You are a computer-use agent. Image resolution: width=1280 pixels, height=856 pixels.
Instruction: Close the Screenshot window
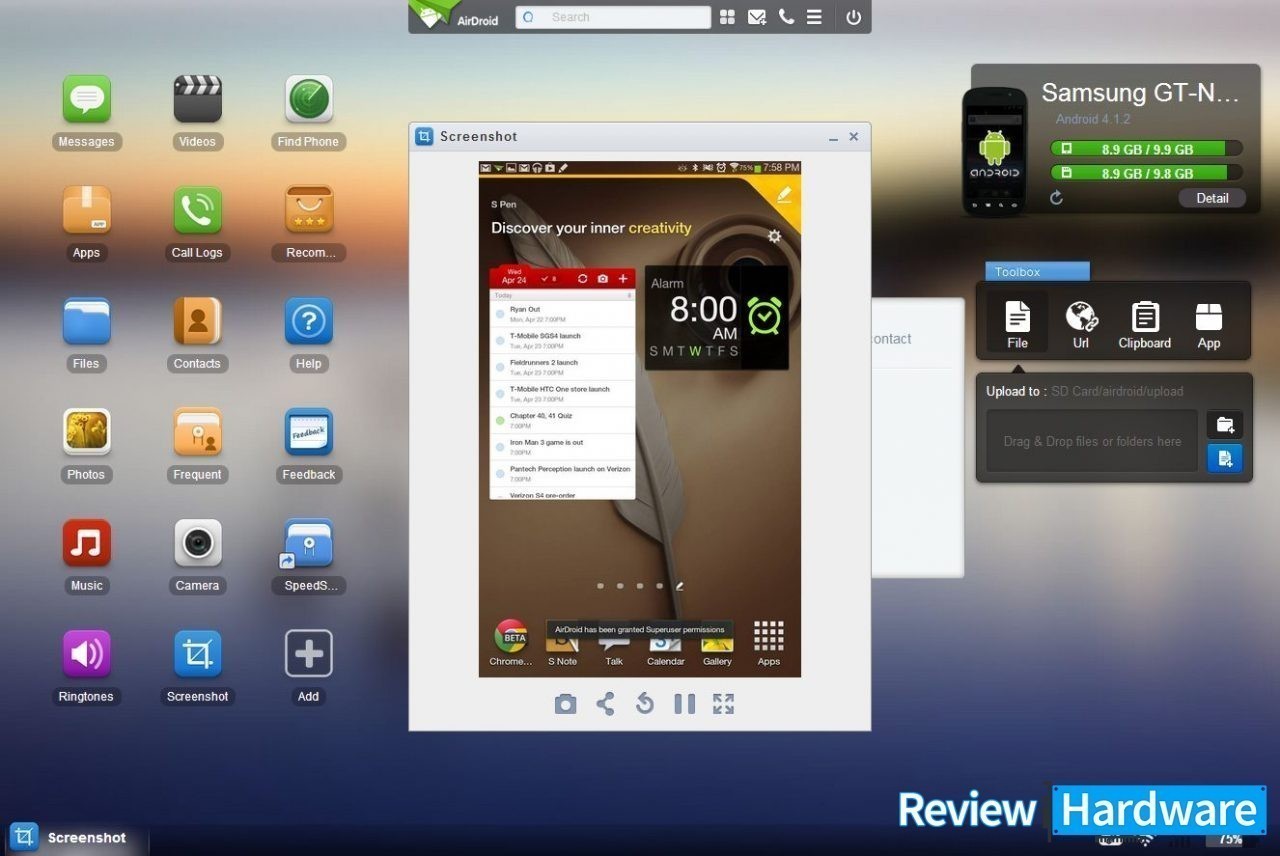coord(854,137)
